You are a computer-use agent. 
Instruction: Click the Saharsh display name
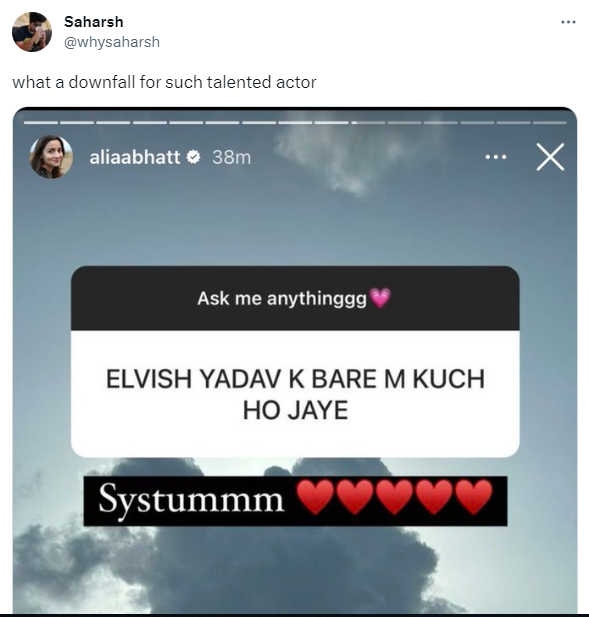(94, 22)
